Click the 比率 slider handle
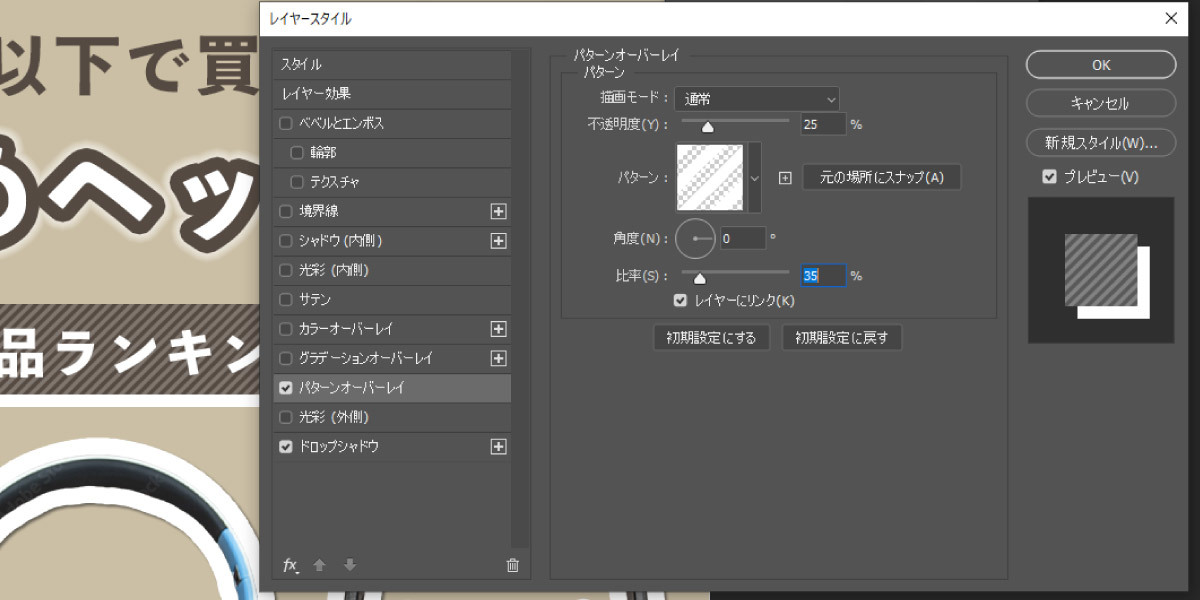Screen dimensions: 1200x600 pos(700,279)
